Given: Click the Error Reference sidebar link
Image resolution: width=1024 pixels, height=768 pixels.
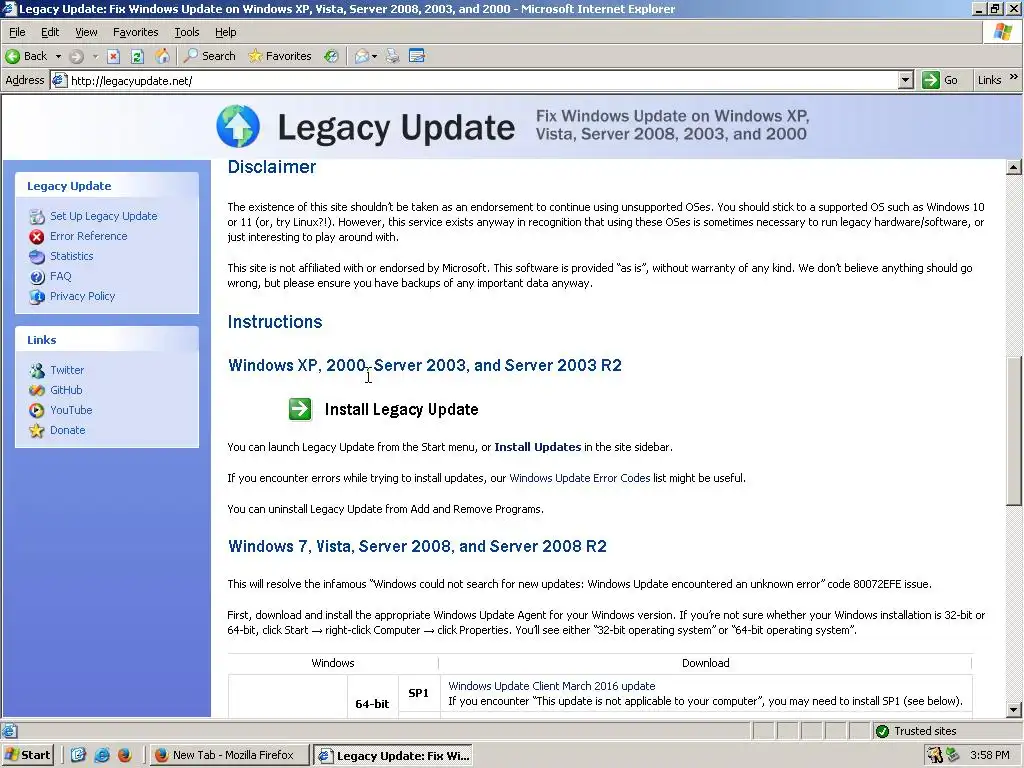Looking at the screenshot, I should click(x=89, y=236).
